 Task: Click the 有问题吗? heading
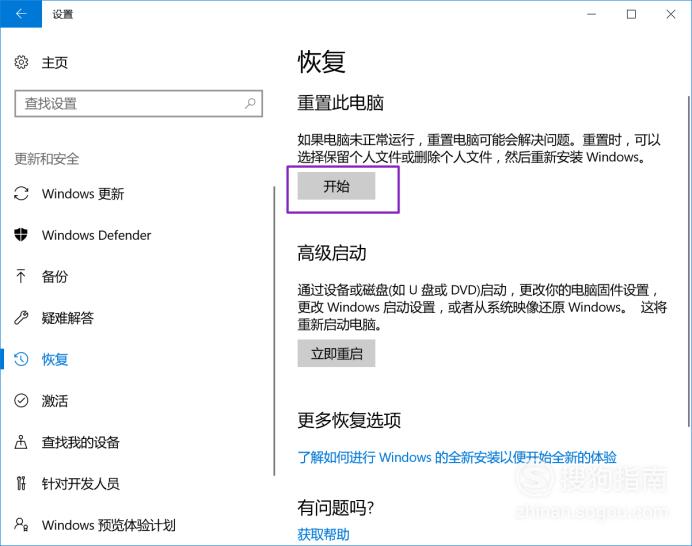click(x=335, y=508)
